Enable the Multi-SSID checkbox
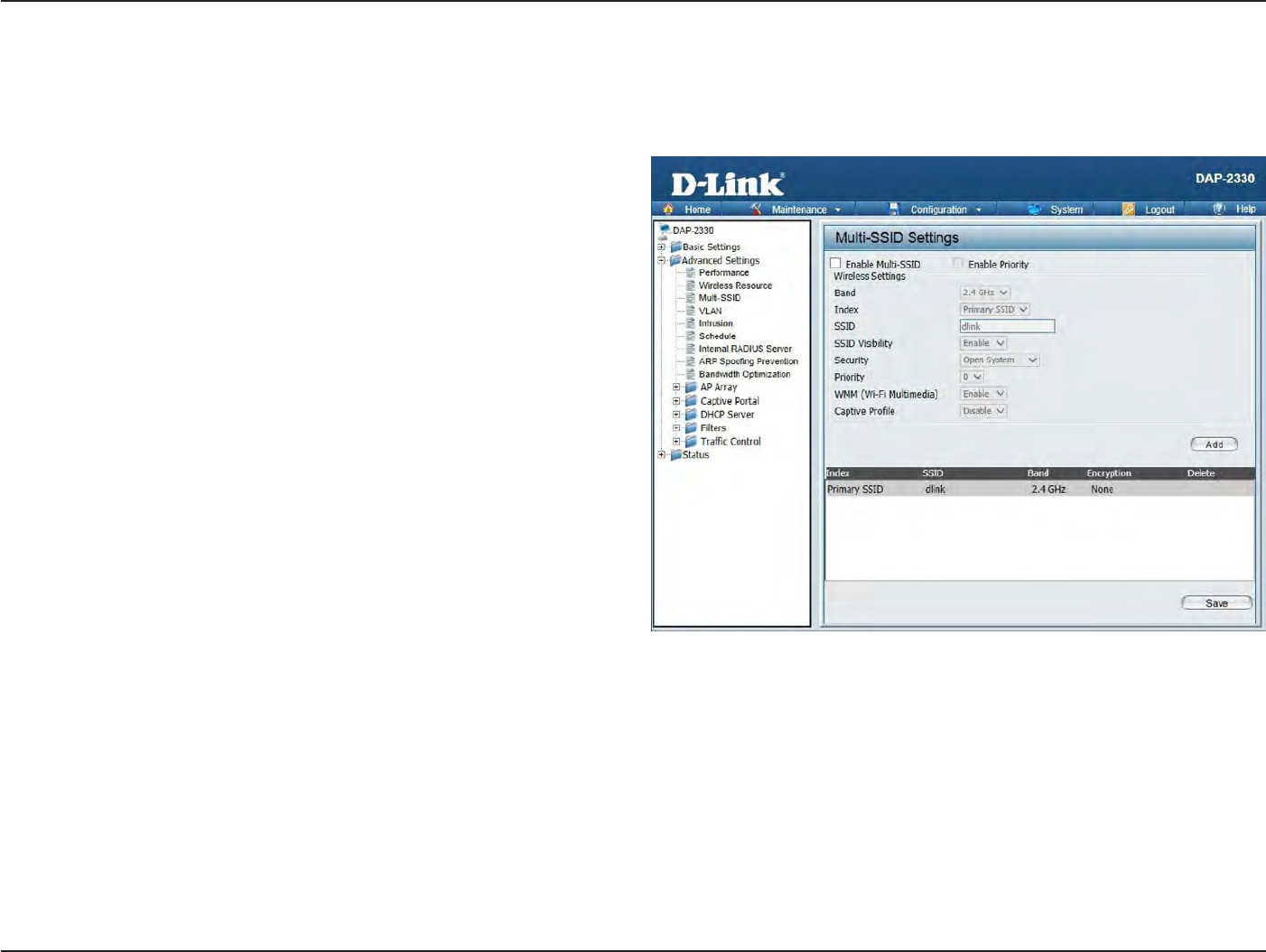This screenshot has height=952, width=1266. [x=835, y=264]
